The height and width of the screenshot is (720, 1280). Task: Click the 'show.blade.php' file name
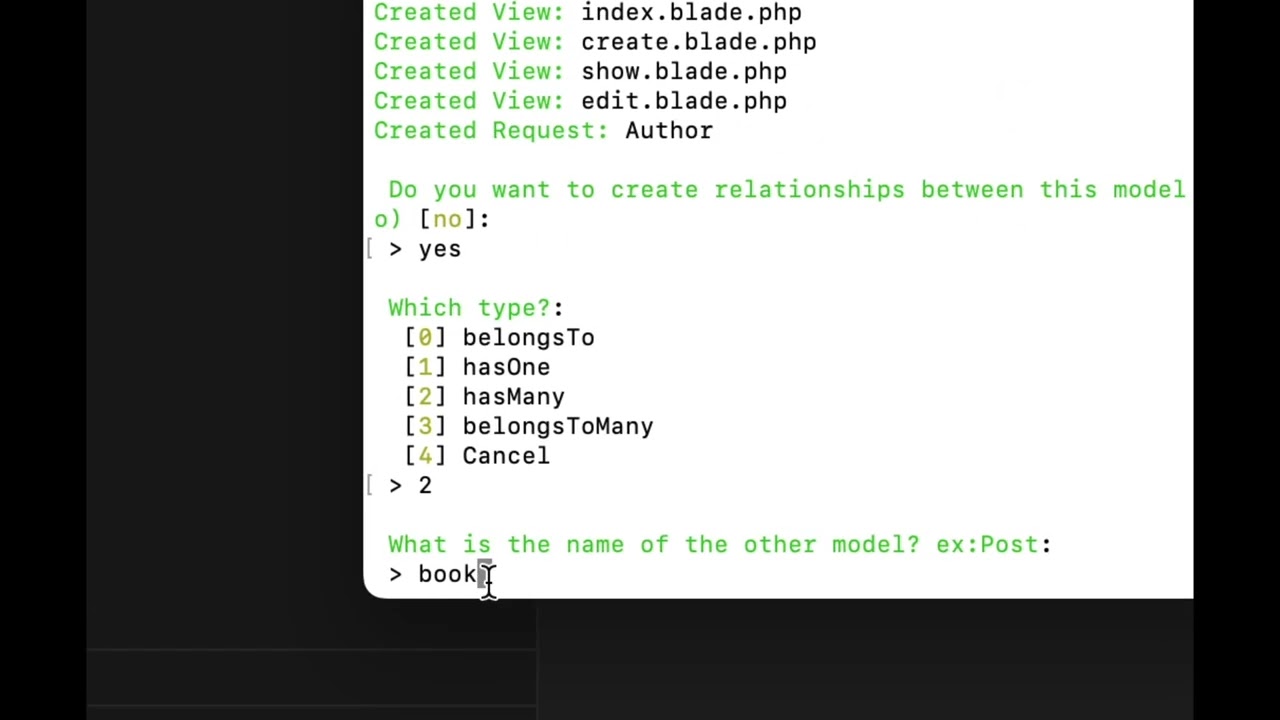click(684, 72)
